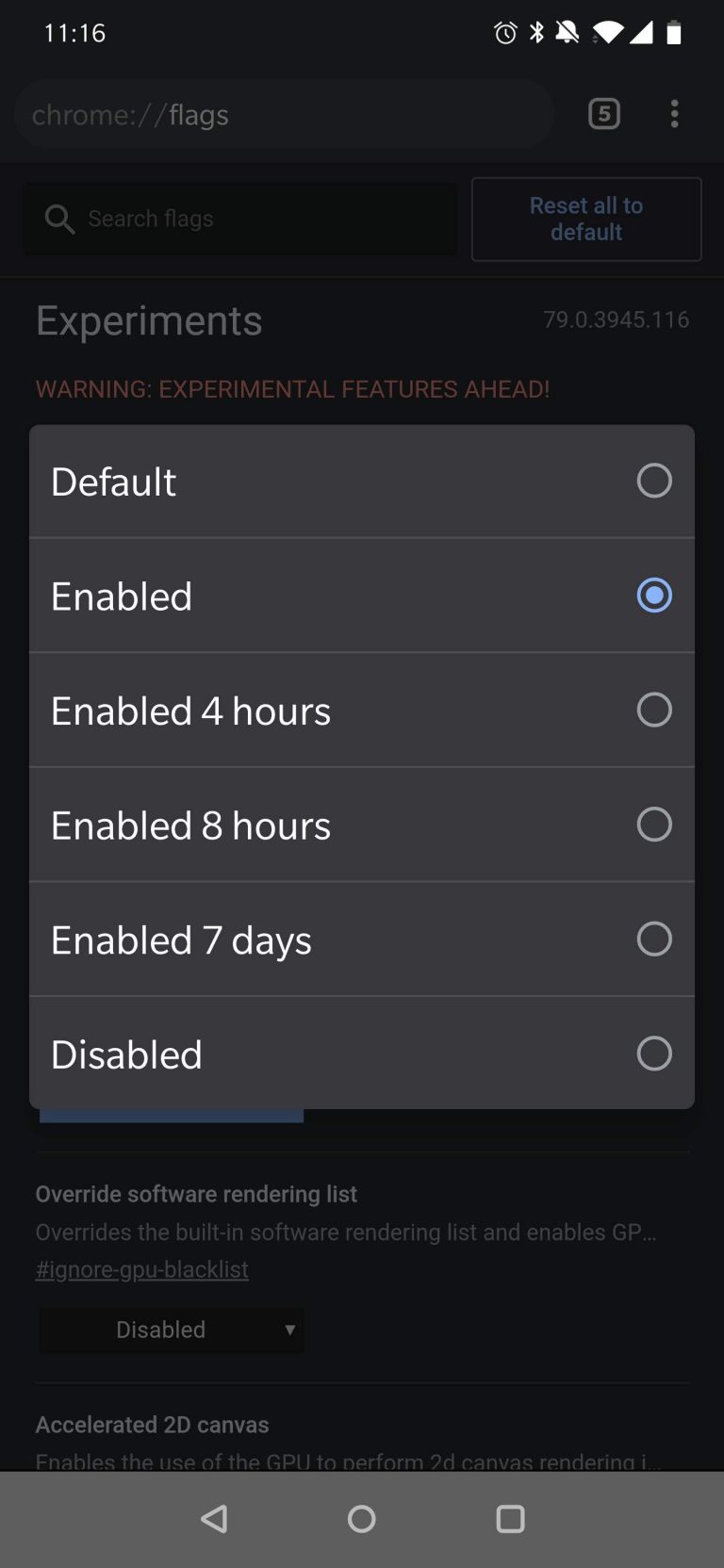The image size is (724, 1568).
Task: Tap the alarm clock status icon
Action: coord(504,33)
